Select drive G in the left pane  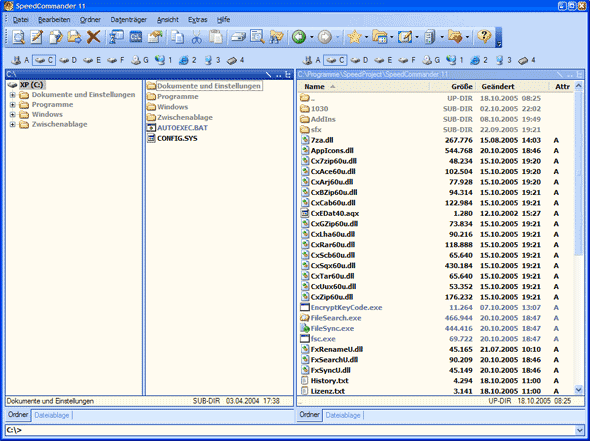coord(140,60)
